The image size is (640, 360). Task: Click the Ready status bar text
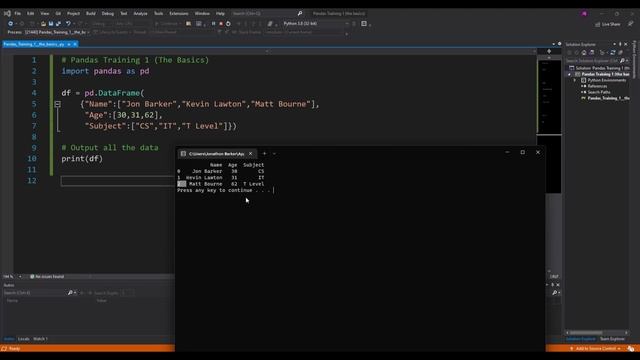click(x=14, y=349)
